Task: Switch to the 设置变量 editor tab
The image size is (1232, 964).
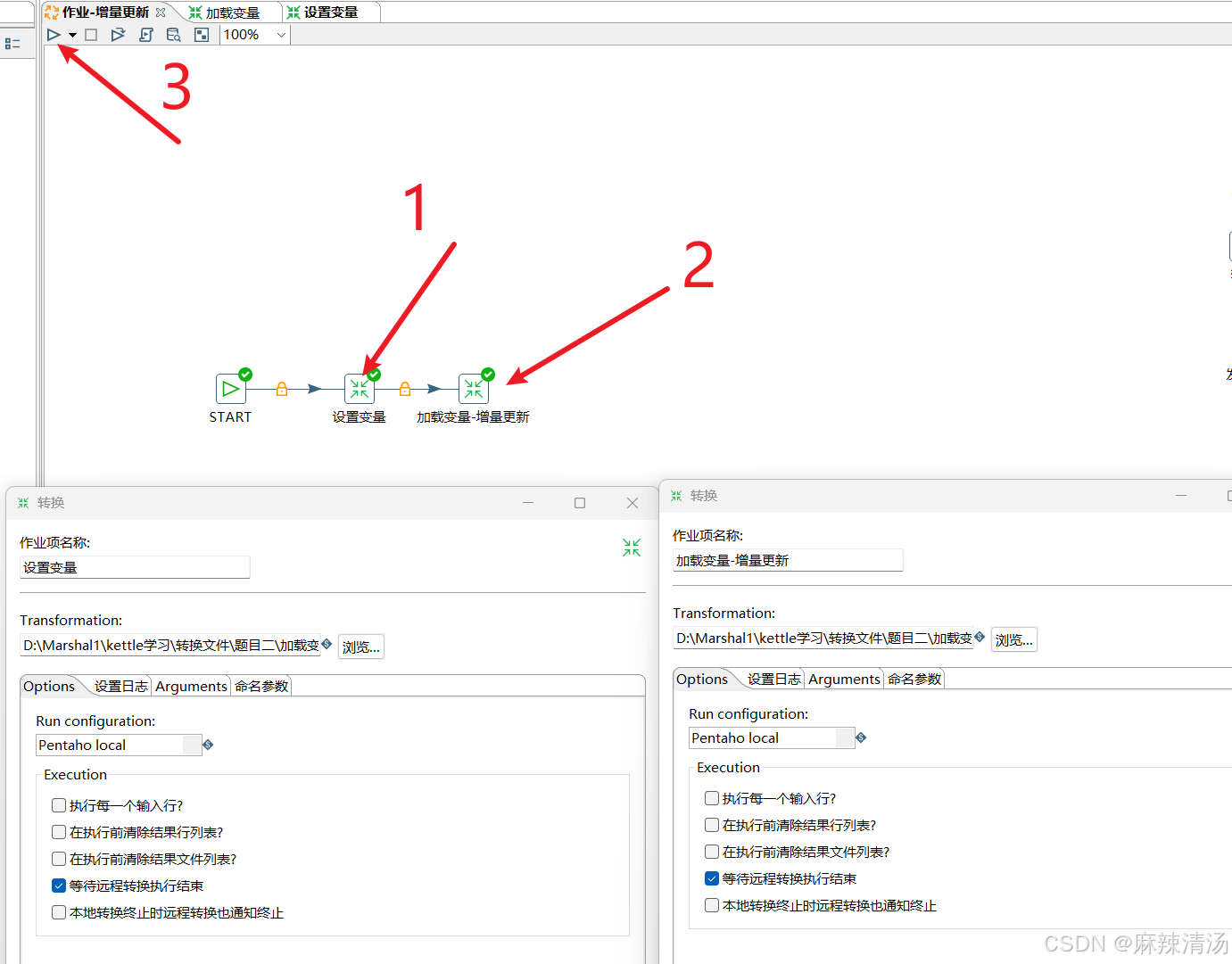Action: click(x=330, y=12)
